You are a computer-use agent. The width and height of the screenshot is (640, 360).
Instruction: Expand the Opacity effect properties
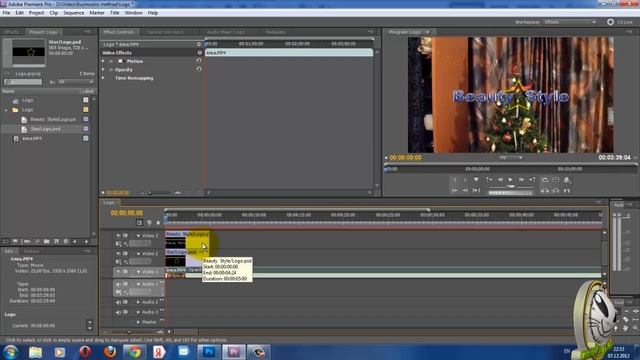[x=103, y=70]
